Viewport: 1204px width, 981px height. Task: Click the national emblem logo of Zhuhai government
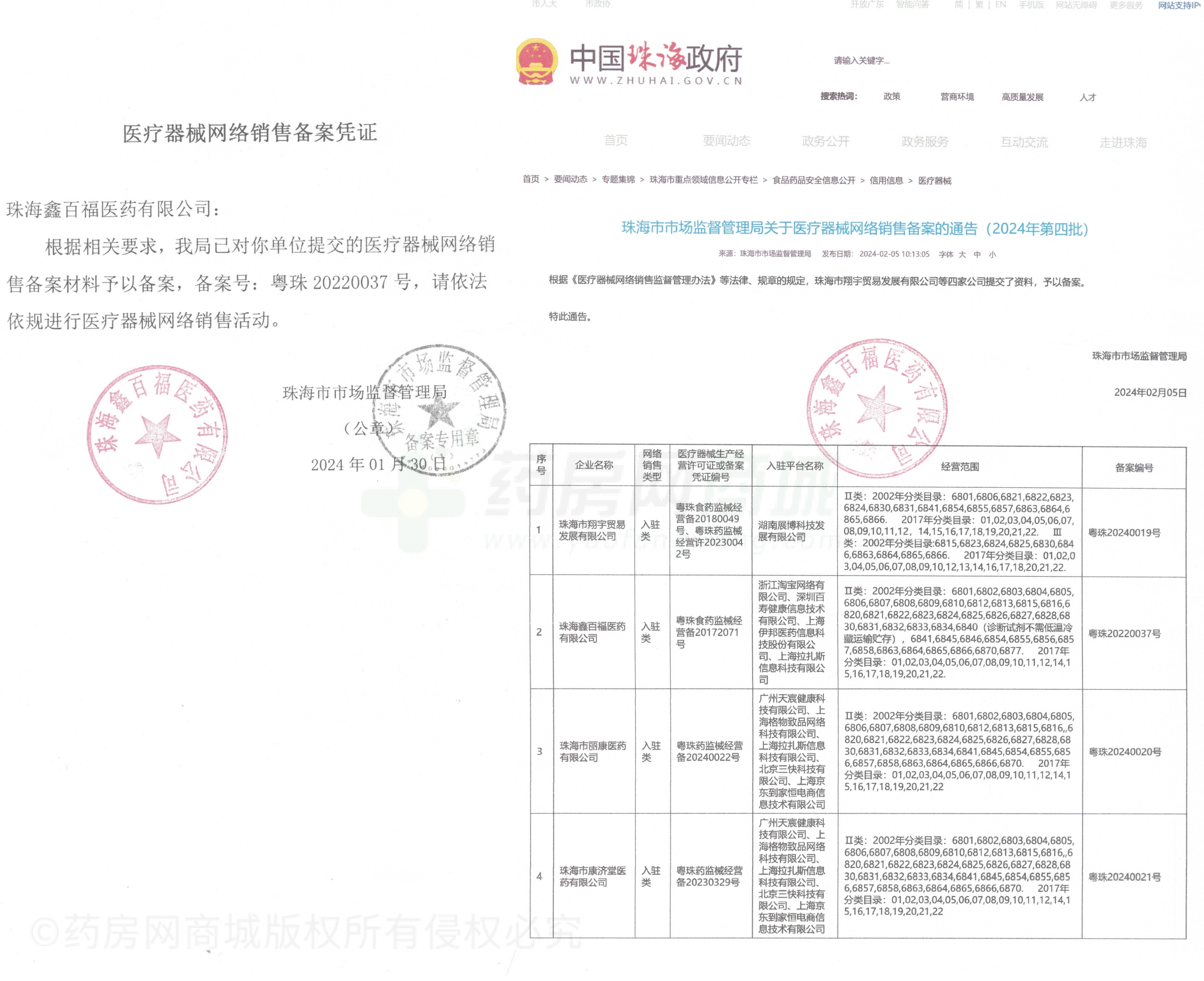[536, 62]
